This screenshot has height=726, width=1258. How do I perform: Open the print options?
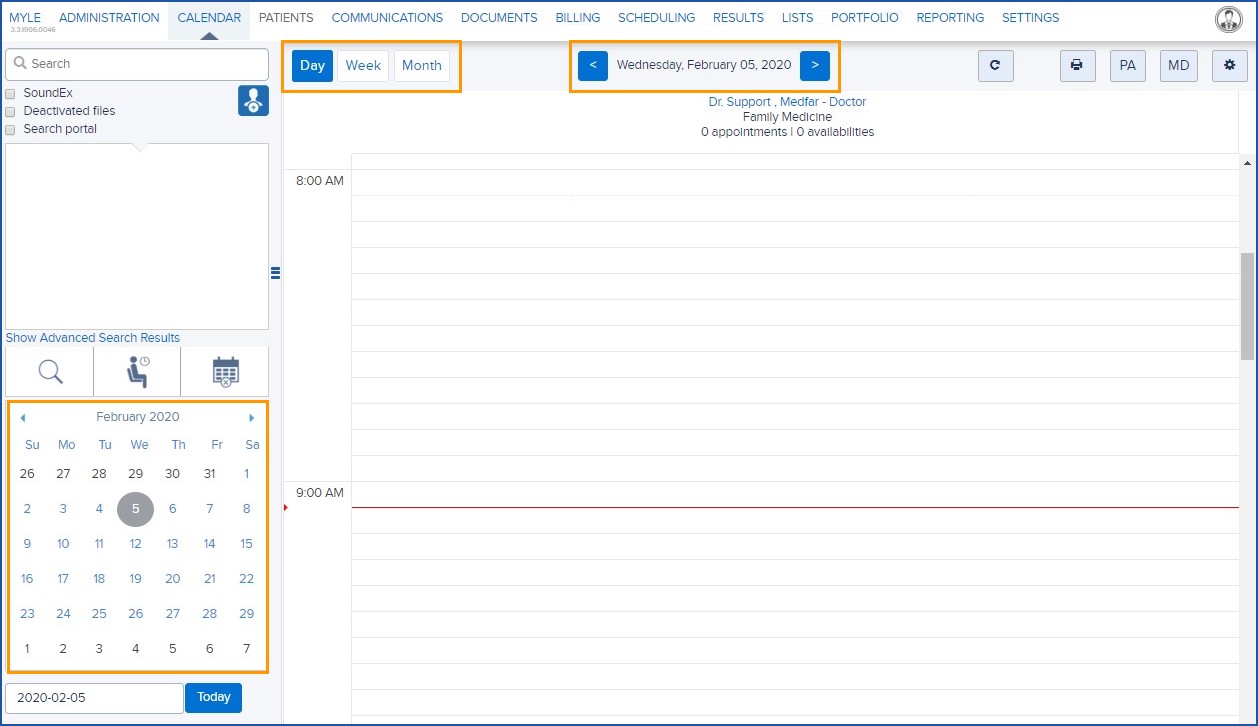(x=1077, y=65)
